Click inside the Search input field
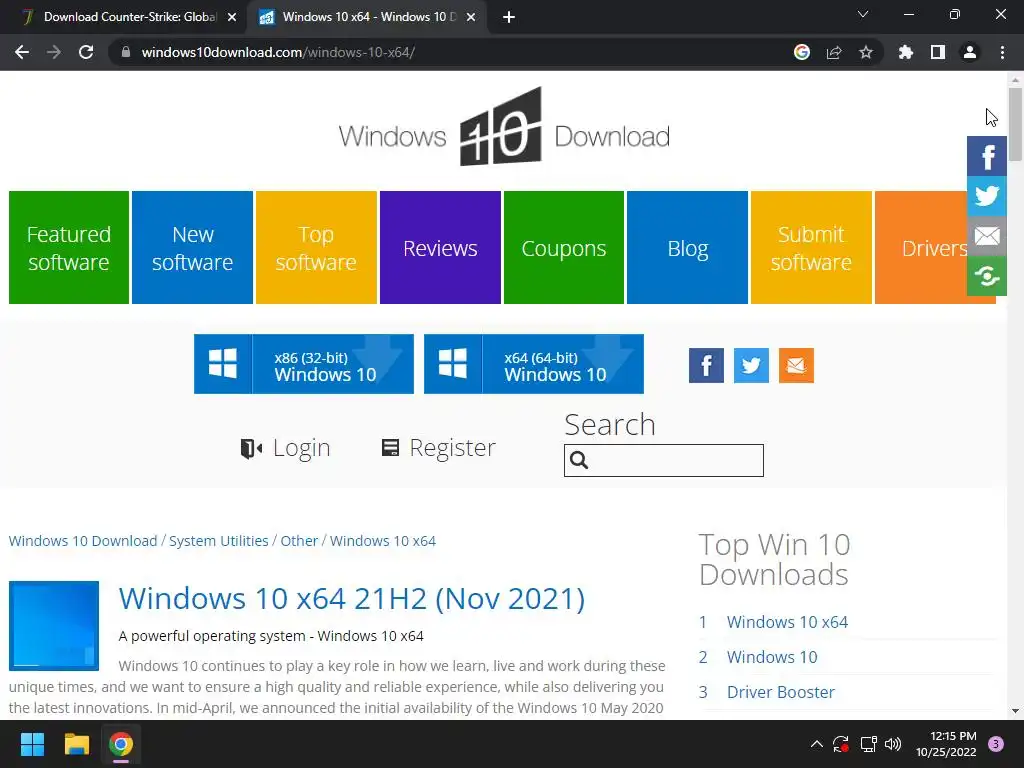This screenshot has height=768, width=1024. click(x=664, y=460)
